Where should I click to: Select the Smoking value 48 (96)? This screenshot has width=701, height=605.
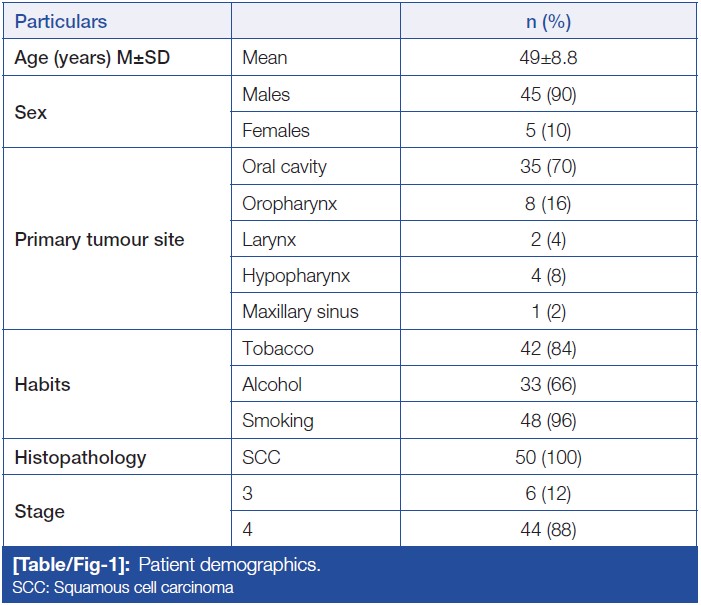[548, 421]
